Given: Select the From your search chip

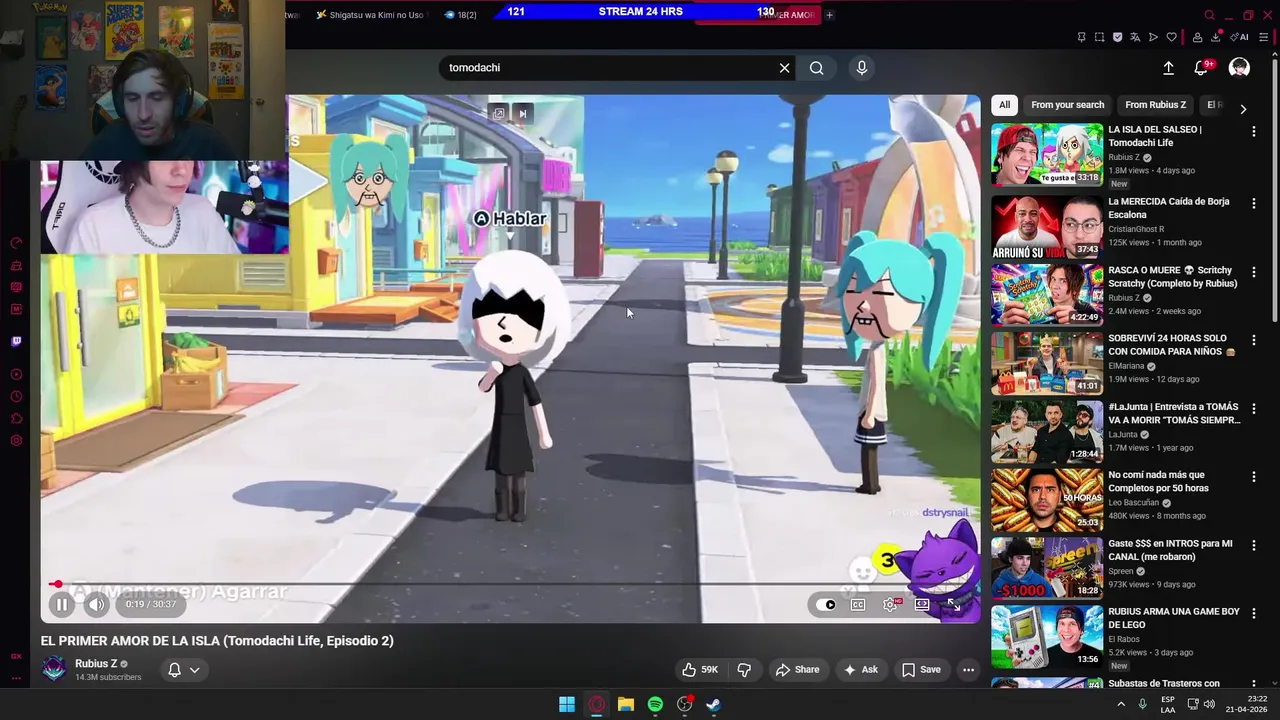Looking at the screenshot, I should pos(1067,105).
